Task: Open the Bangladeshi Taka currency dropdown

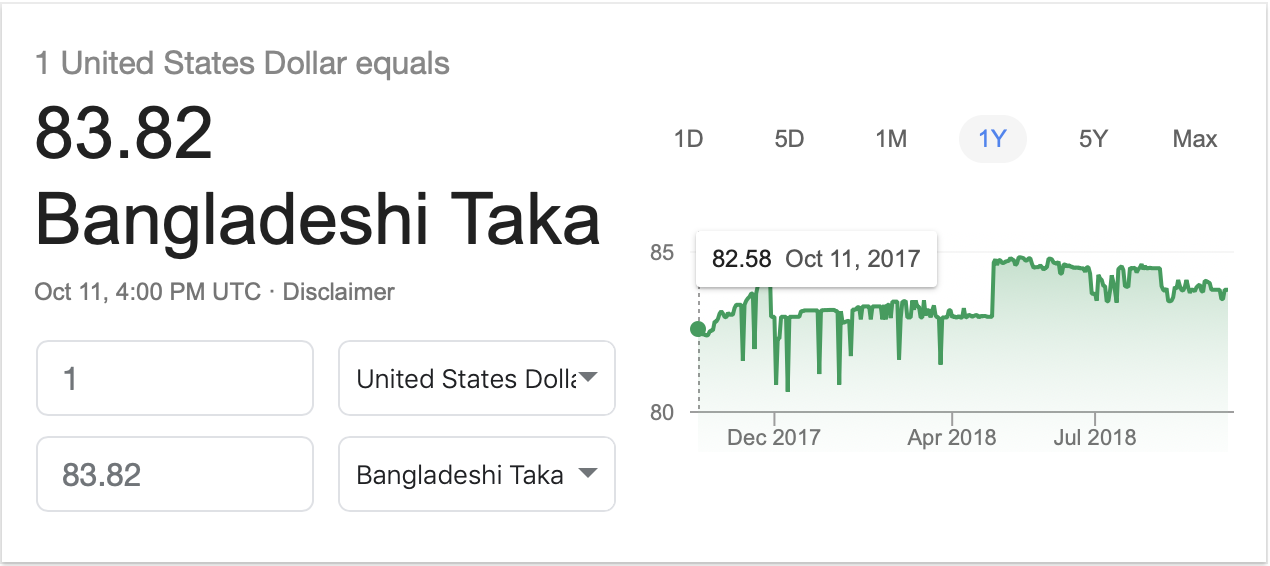Action: pos(477,474)
